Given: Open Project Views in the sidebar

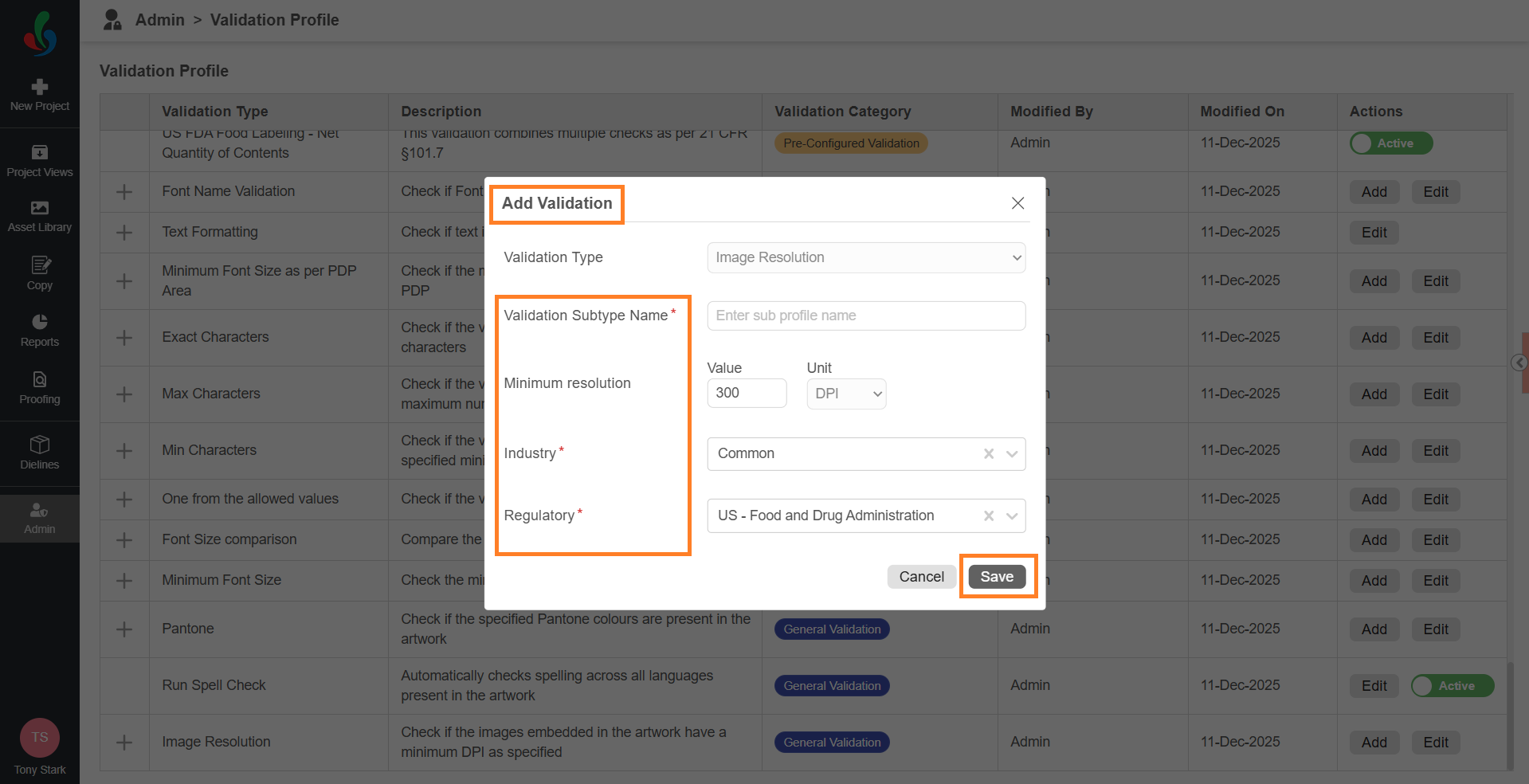Looking at the screenshot, I should point(40,160).
